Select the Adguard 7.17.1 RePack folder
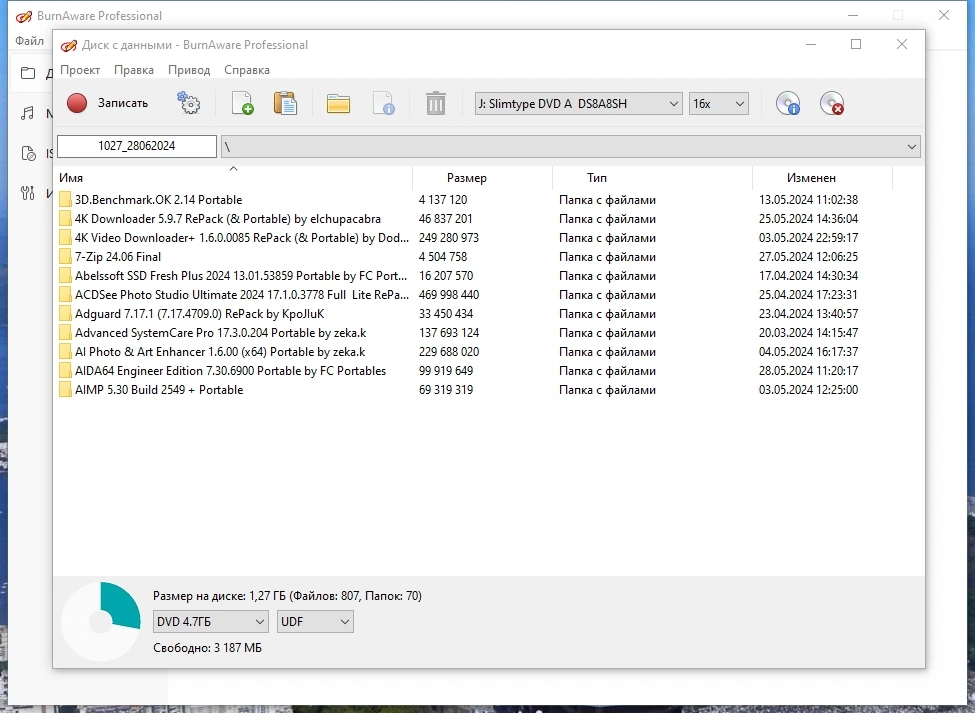 point(200,314)
